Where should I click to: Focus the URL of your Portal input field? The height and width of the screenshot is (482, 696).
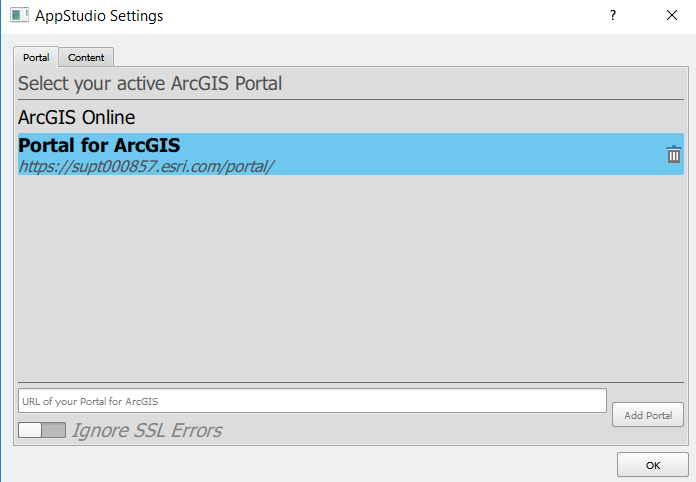(x=312, y=401)
